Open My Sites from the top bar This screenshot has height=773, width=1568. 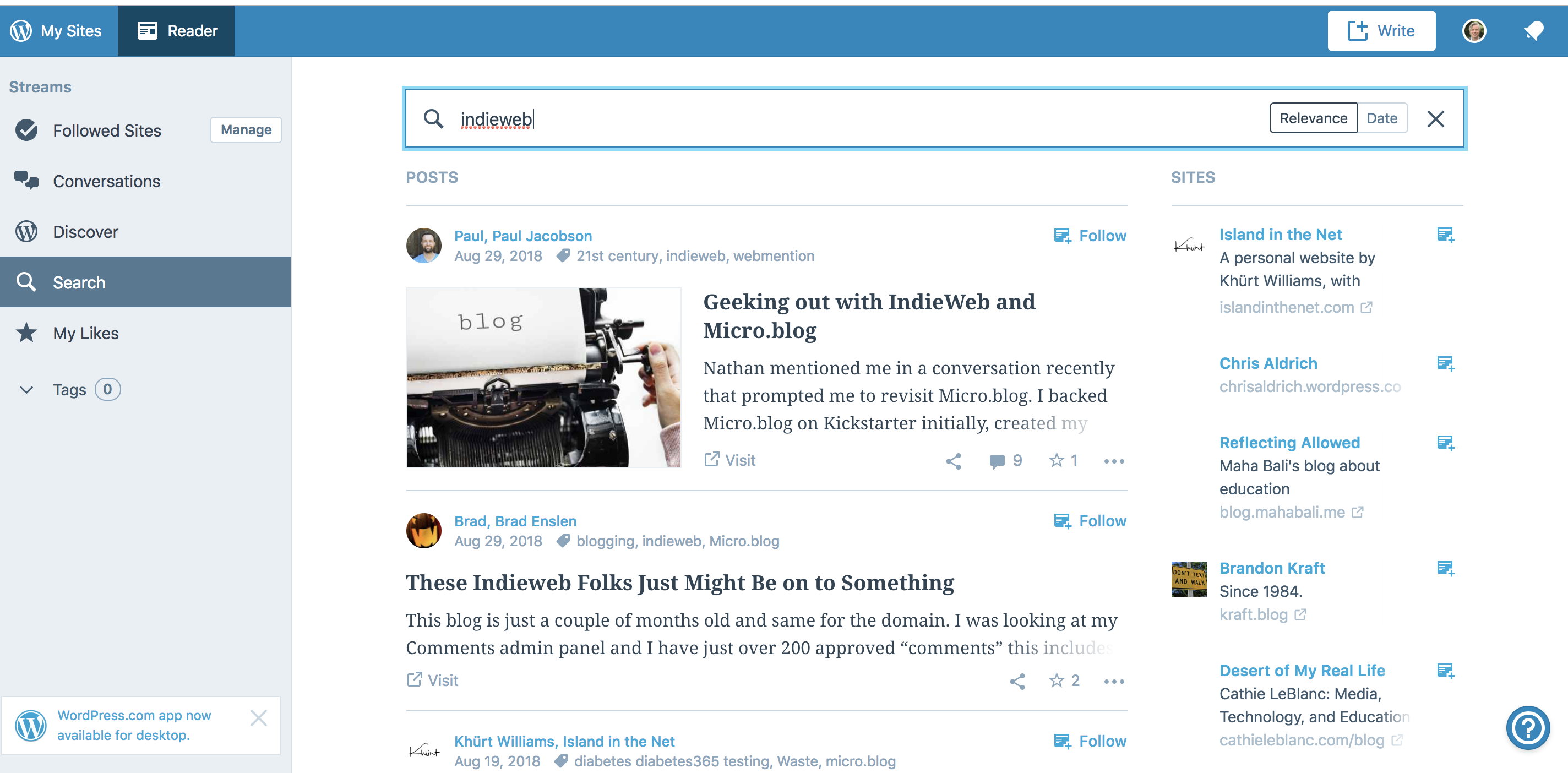click(56, 30)
